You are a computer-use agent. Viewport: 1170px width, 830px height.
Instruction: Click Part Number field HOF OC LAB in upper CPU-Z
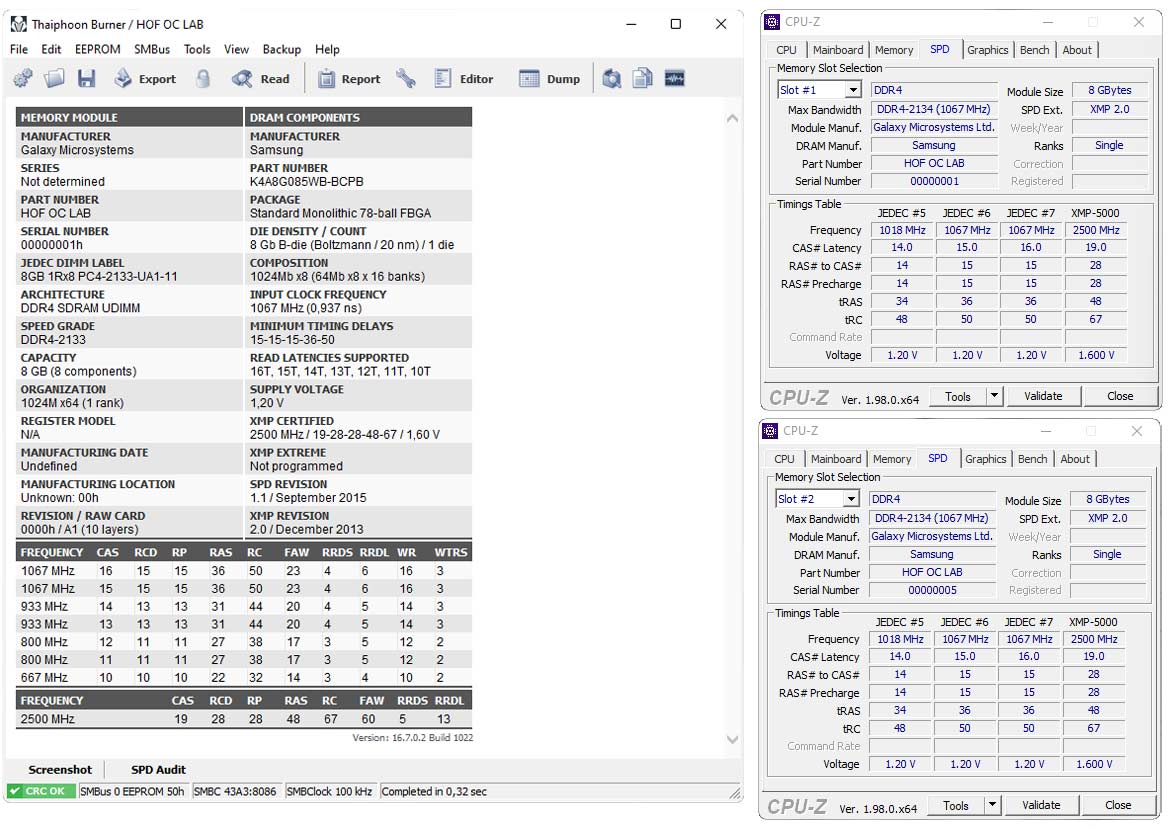pos(934,163)
